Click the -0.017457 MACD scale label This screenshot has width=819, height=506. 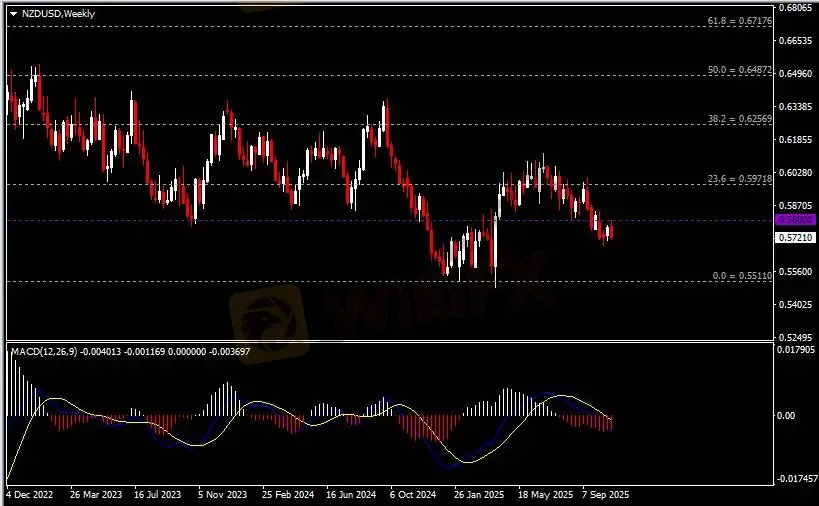coord(796,480)
